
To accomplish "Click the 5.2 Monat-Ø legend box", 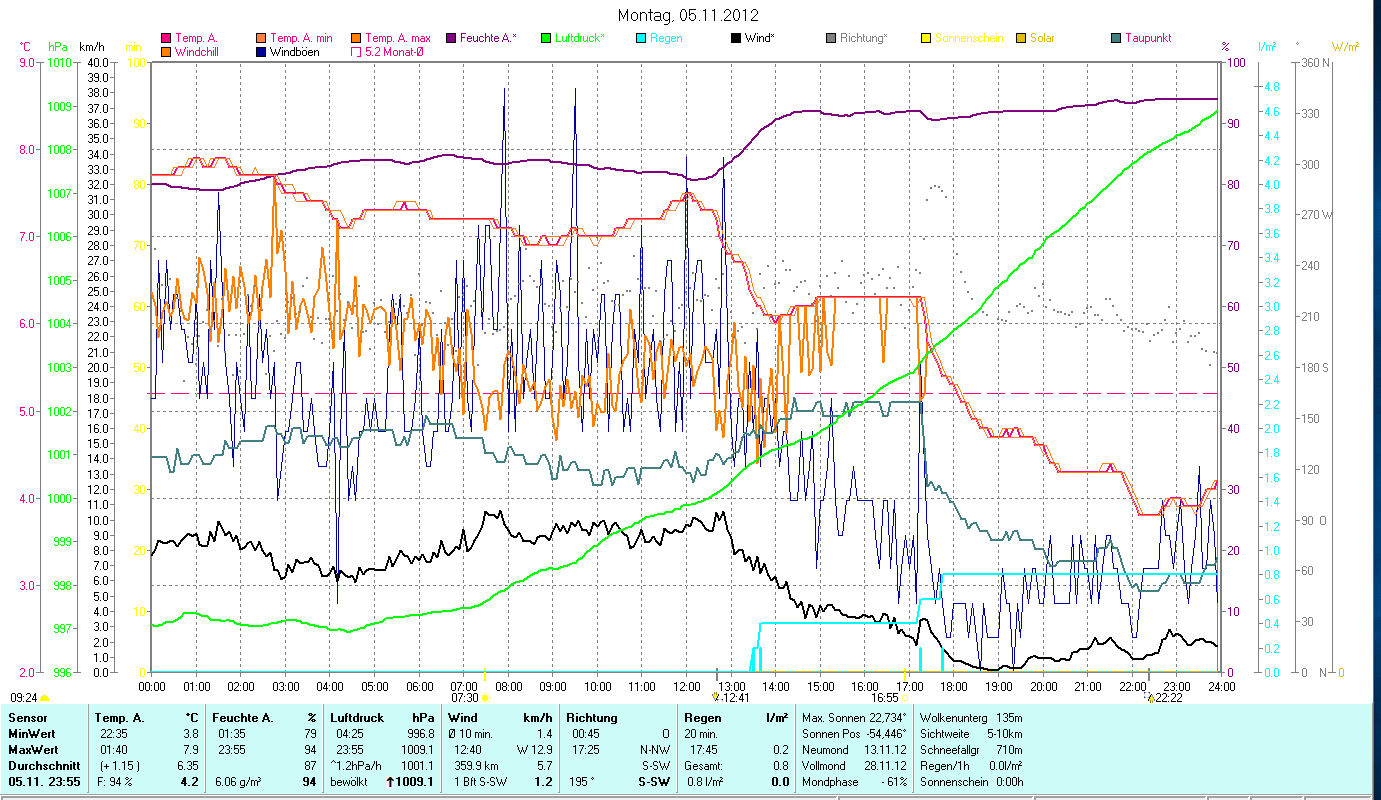I will pyautogui.click(x=357, y=51).
